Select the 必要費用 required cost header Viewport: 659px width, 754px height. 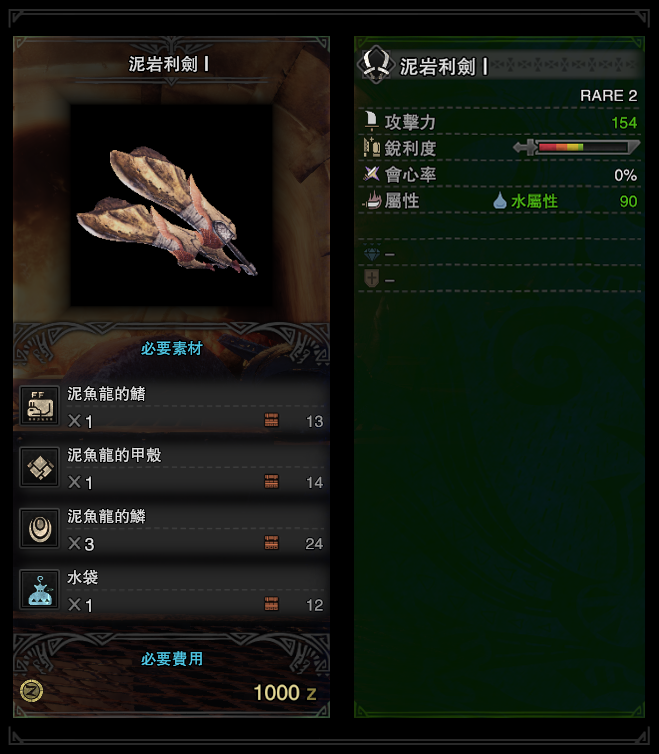(x=172, y=659)
